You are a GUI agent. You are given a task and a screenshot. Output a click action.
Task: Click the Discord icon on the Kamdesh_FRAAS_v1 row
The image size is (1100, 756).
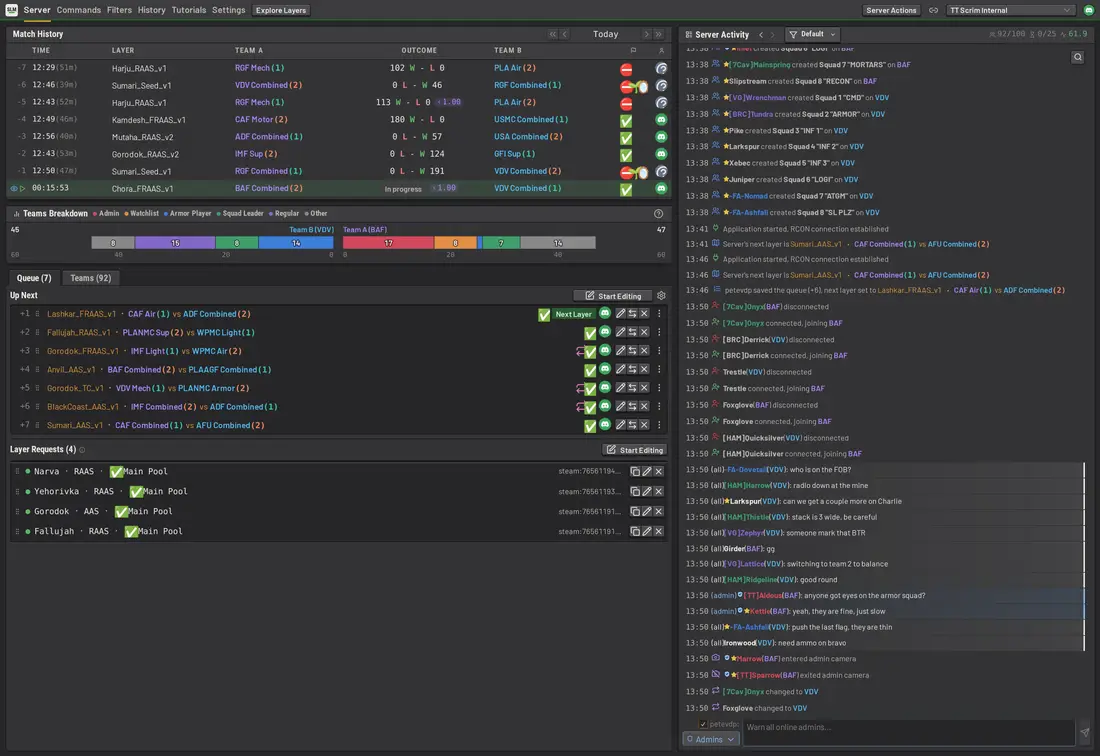pos(661,119)
